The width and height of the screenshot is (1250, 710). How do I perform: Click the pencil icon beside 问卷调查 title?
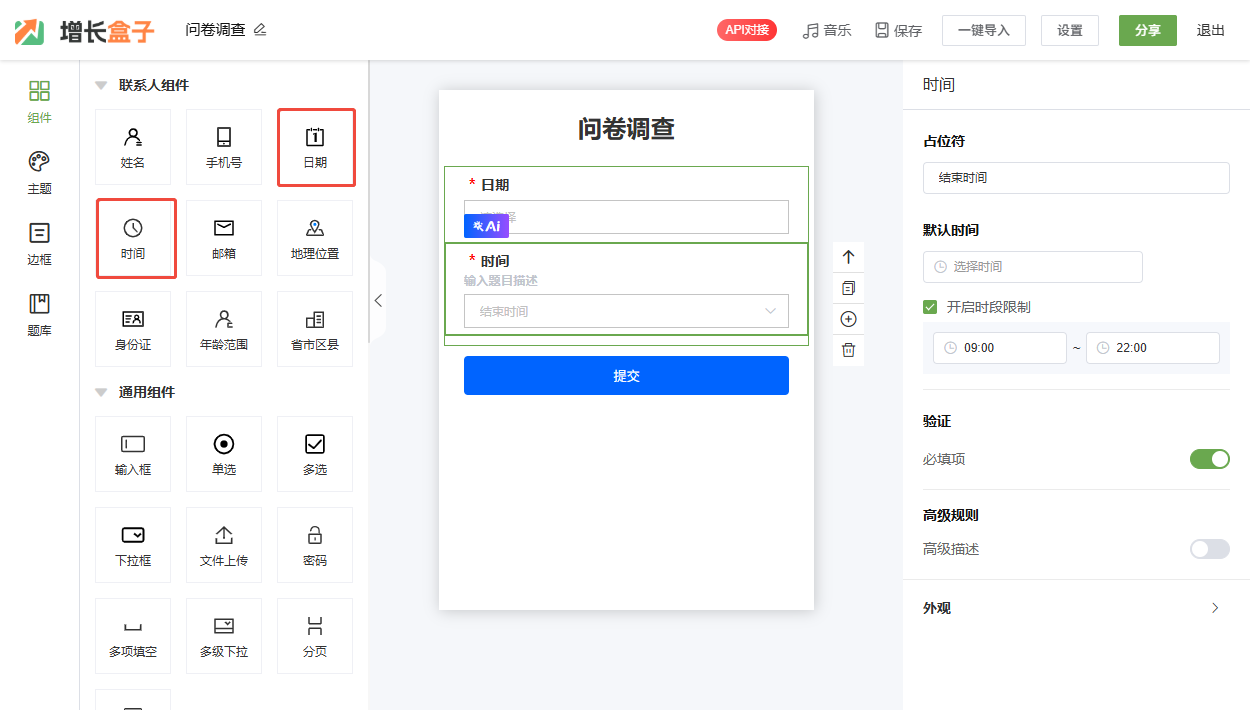pyautogui.click(x=260, y=30)
